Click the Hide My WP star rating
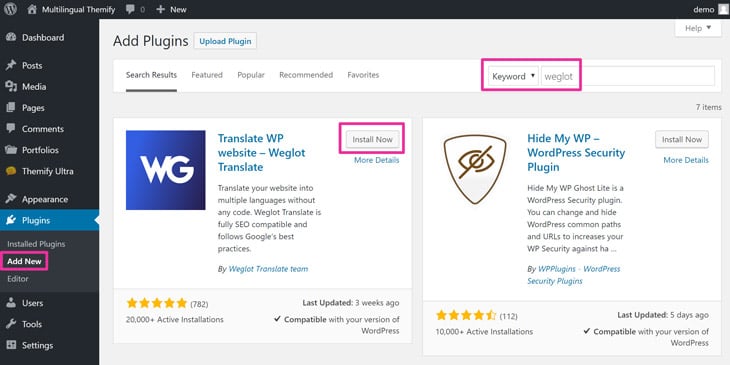730x365 pixels. tap(466, 316)
